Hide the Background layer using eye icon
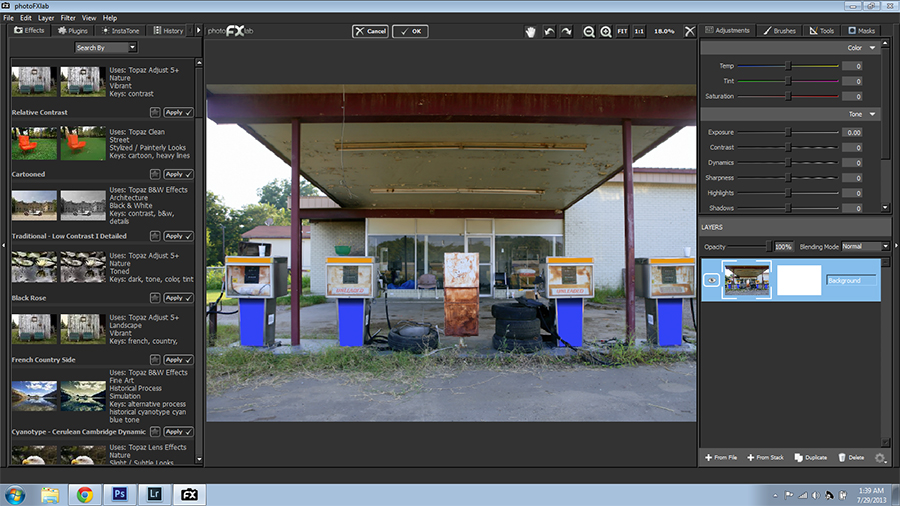900x506 pixels. (712, 280)
